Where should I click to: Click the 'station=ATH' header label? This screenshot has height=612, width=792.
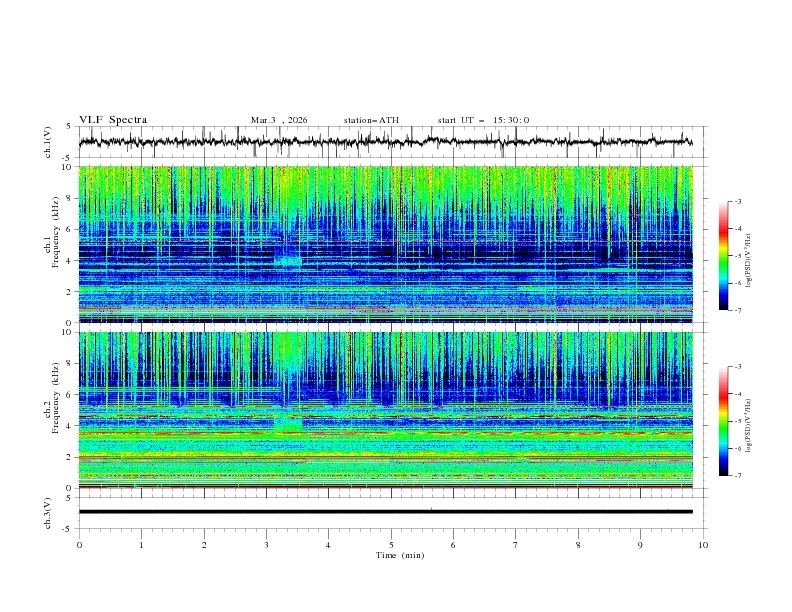tap(371, 120)
